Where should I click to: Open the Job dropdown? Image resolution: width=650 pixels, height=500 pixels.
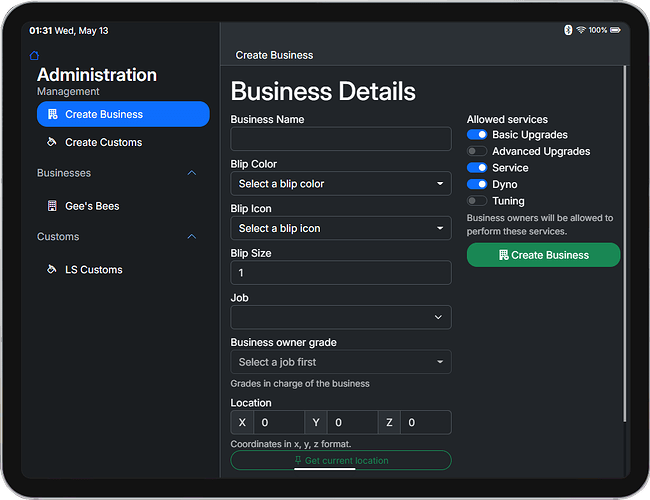pos(341,317)
